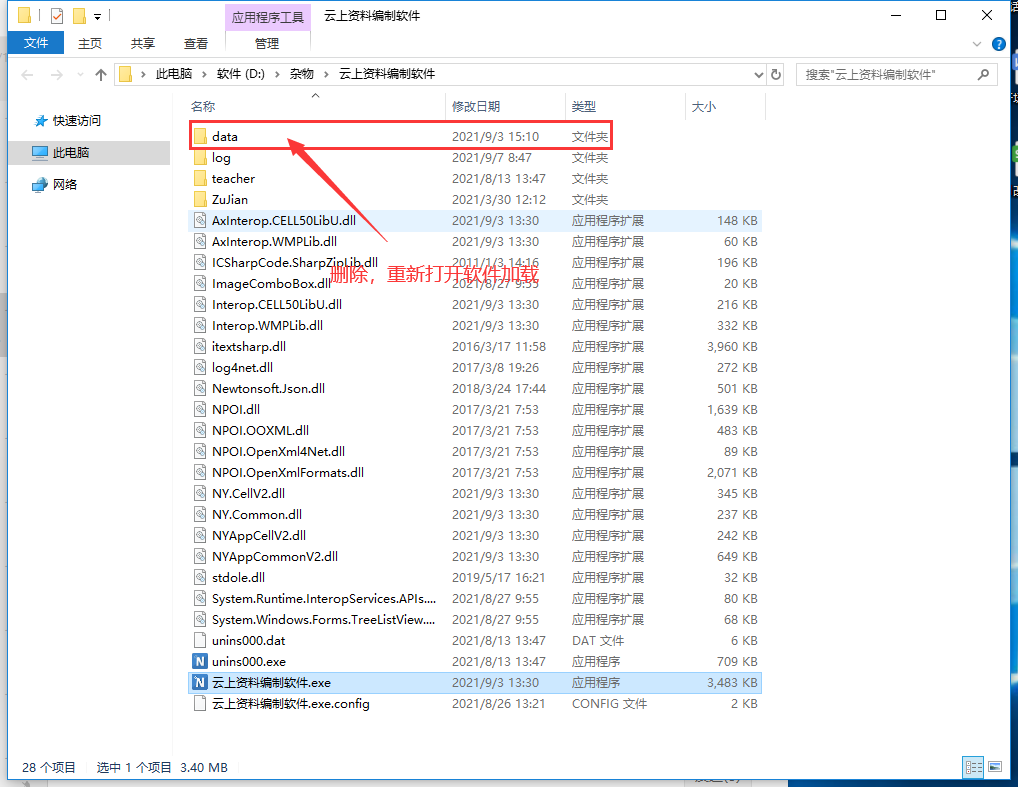Select 此电脑 in the navigation pane
1018x787 pixels.
click(x=71, y=152)
